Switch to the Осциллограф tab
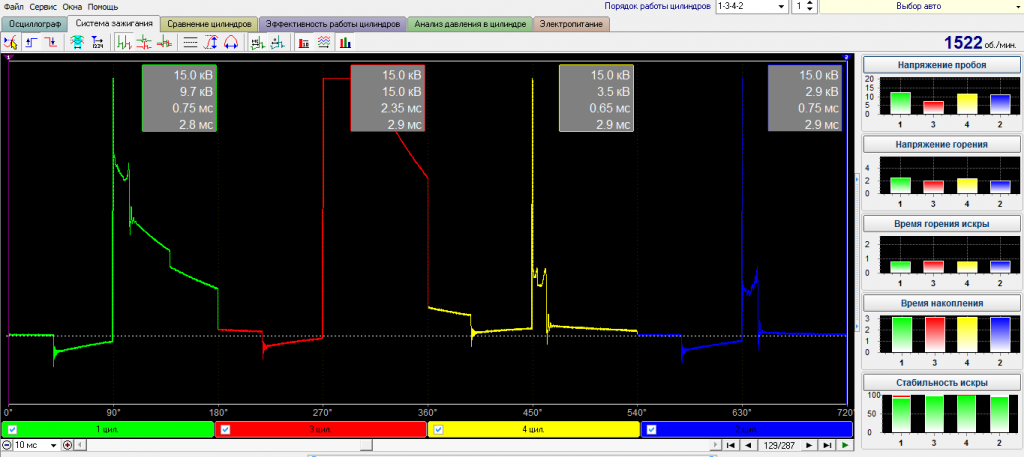Viewport: 1024px width, 457px height. 35,24
